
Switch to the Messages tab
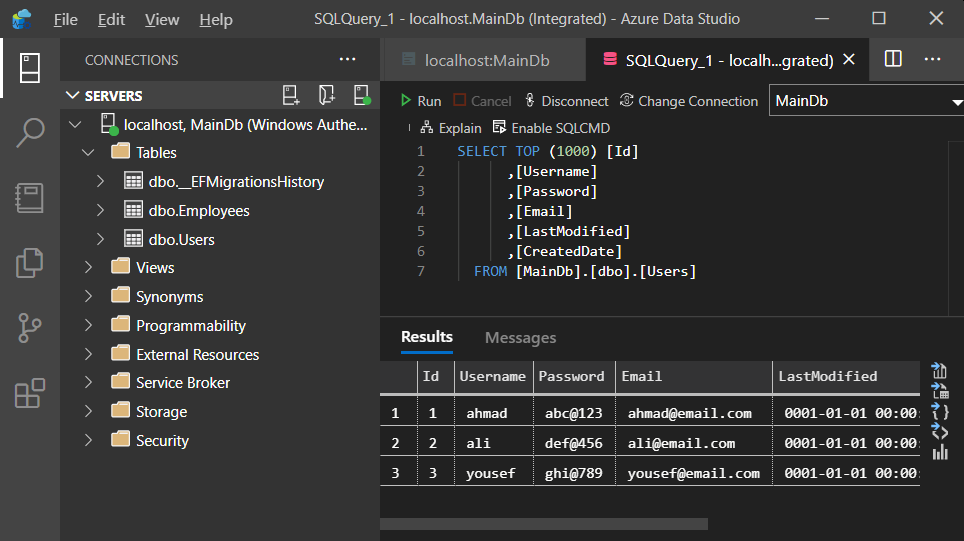pyautogui.click(x=520, y=338)
